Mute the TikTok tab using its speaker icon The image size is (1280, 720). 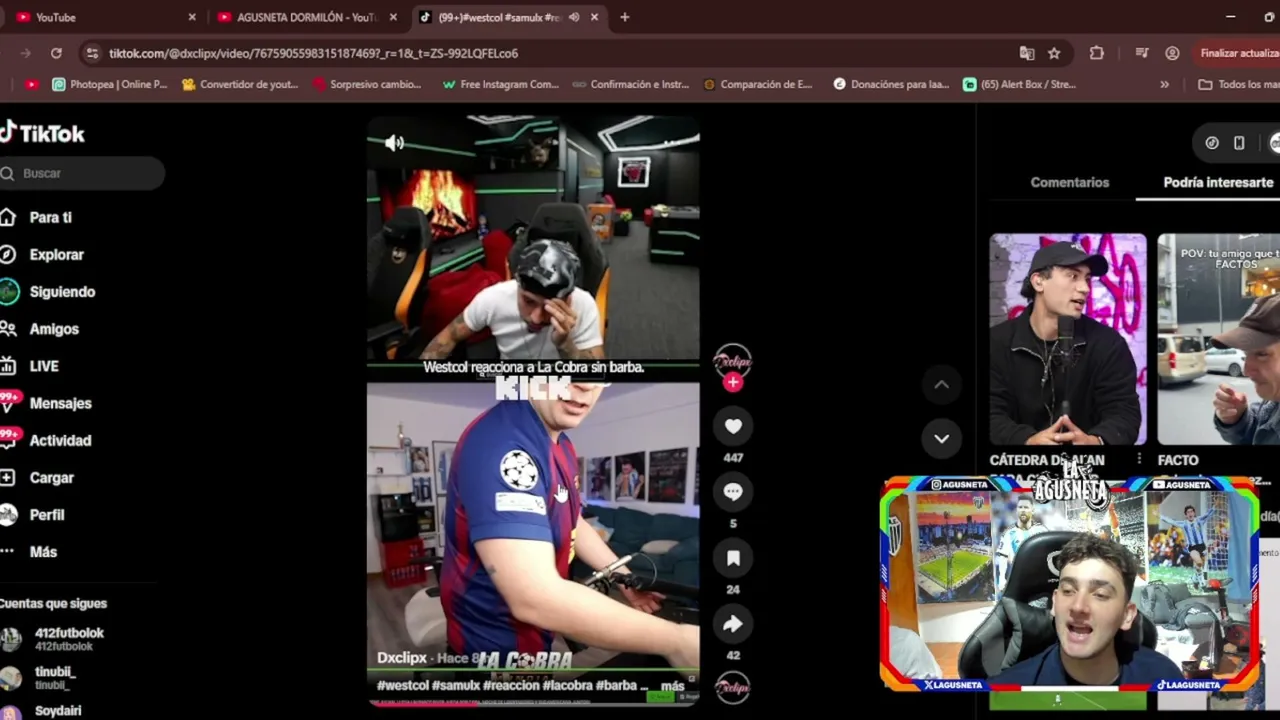coord(574,17)
